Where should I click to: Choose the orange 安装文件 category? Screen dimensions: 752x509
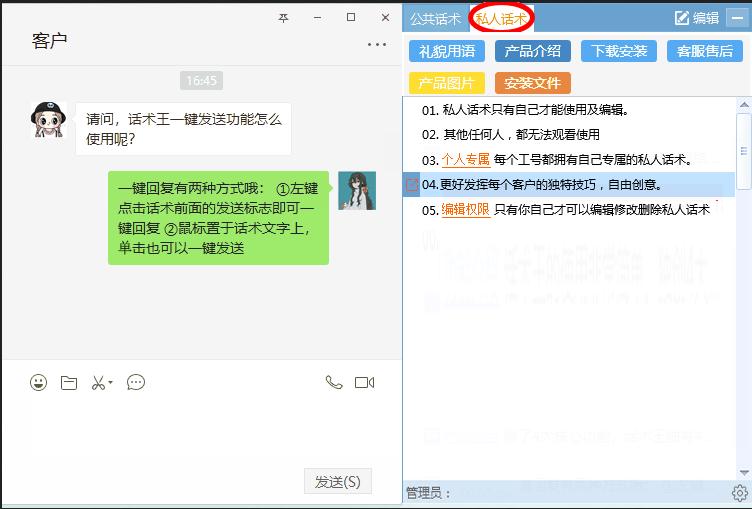pyautogui.click(x=532, y=83)
